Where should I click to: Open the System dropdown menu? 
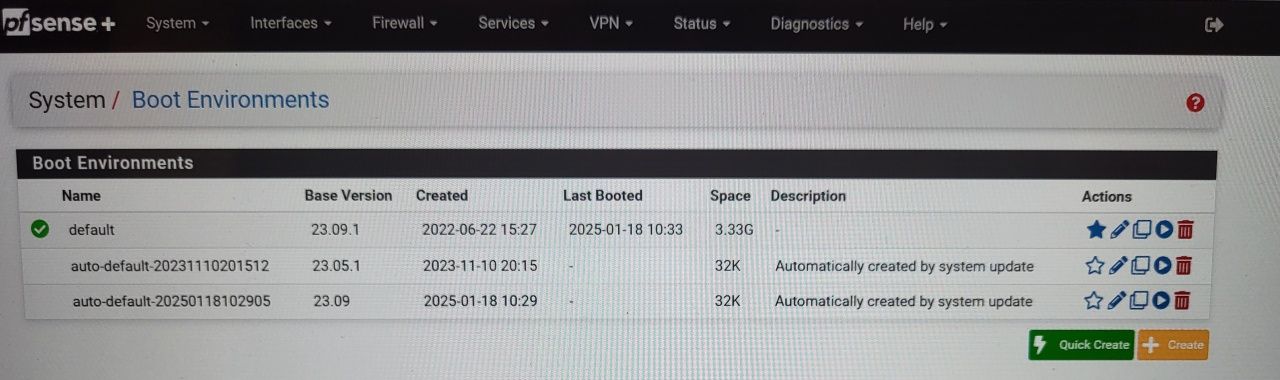click(x=177, y=23)
